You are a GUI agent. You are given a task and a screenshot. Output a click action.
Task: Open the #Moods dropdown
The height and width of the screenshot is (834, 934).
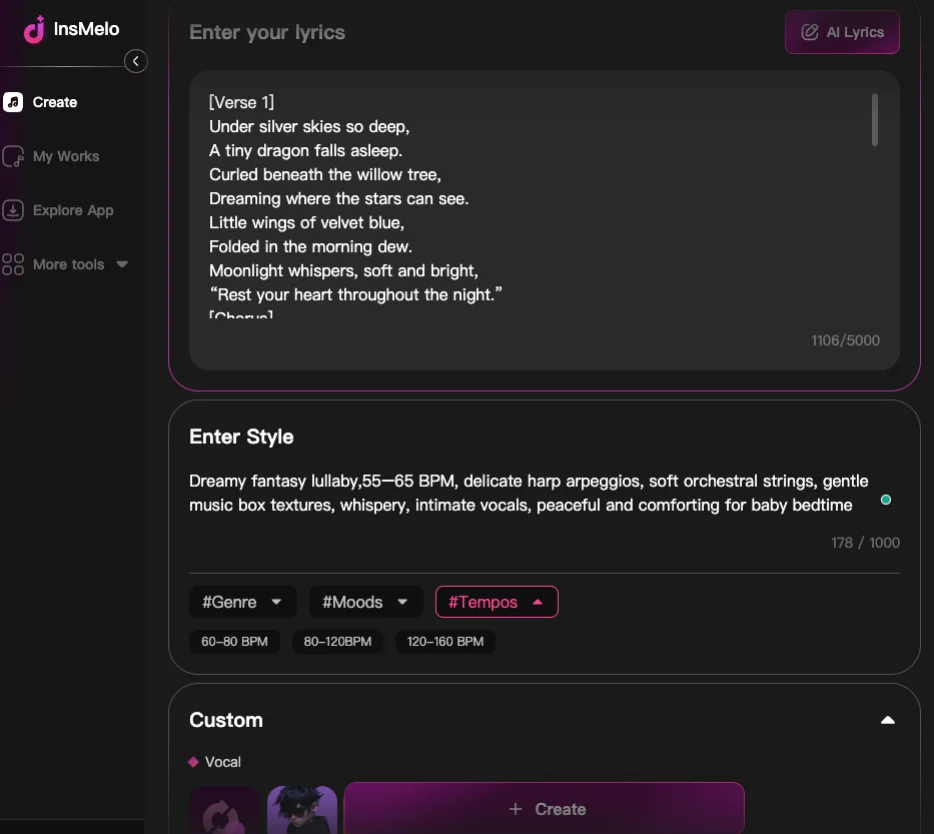click(366, 602)
